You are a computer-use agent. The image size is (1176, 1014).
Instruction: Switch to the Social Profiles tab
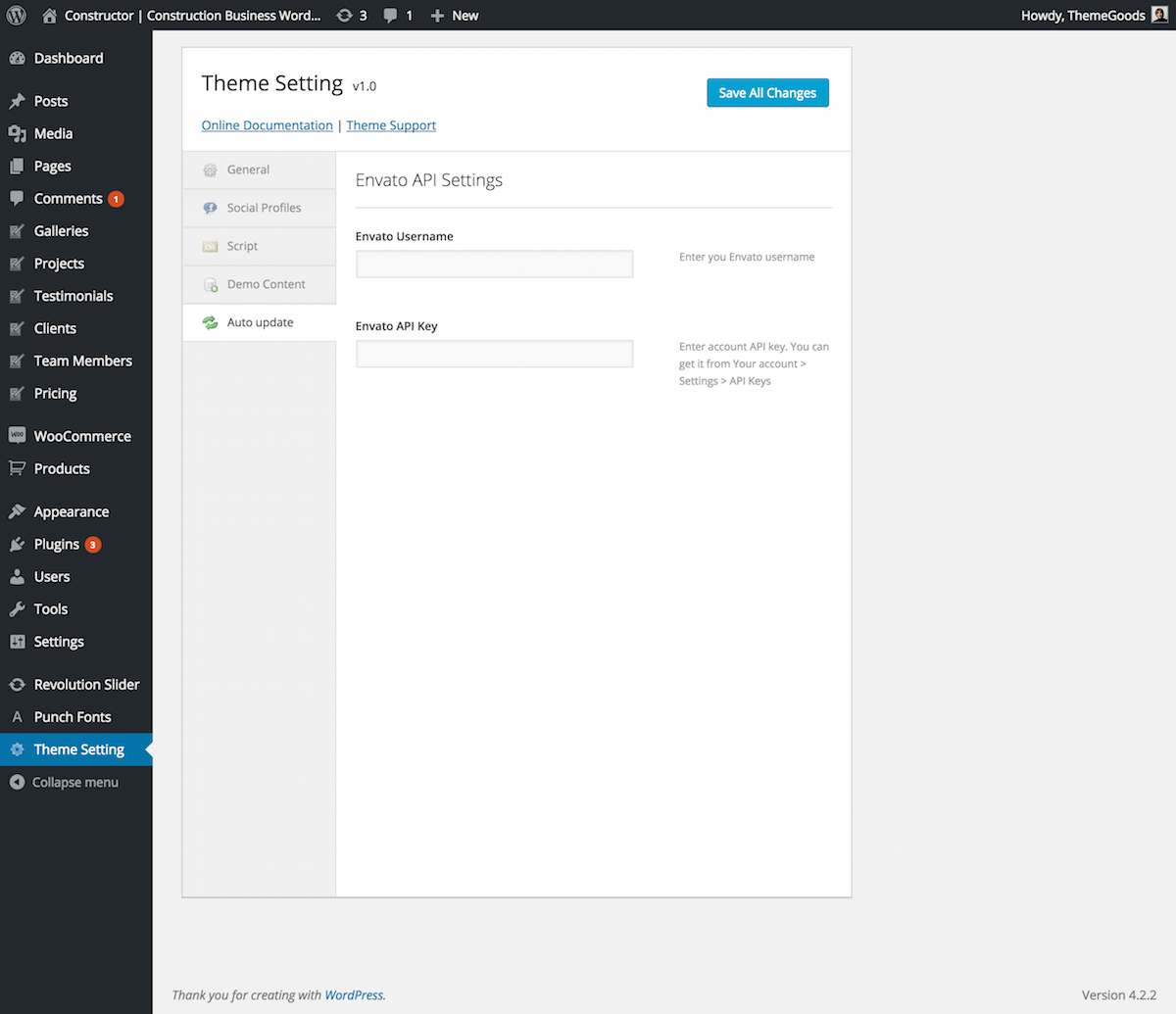pos(263,208)
